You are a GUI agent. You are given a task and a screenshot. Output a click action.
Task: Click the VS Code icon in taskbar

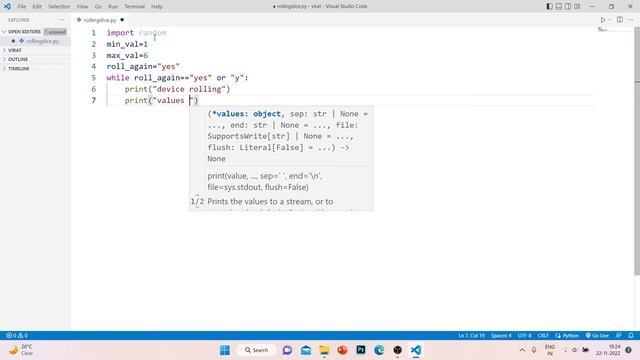pyautogui.click(x=416, y=350)
